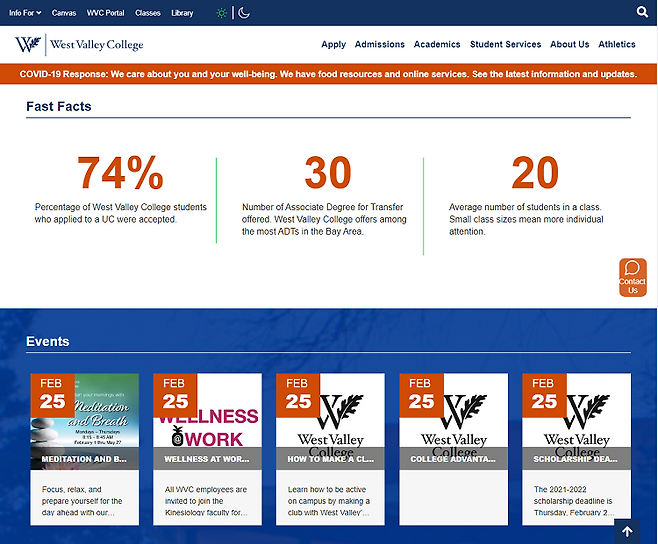Screen dimensions: 658x544
Task: Click the scroll-to-top arrow button
Action: (x=626, y=532)
